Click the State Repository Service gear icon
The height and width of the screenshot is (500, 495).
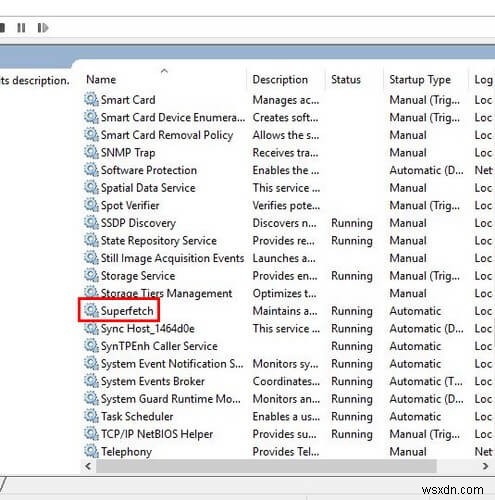tap(91, 240)
